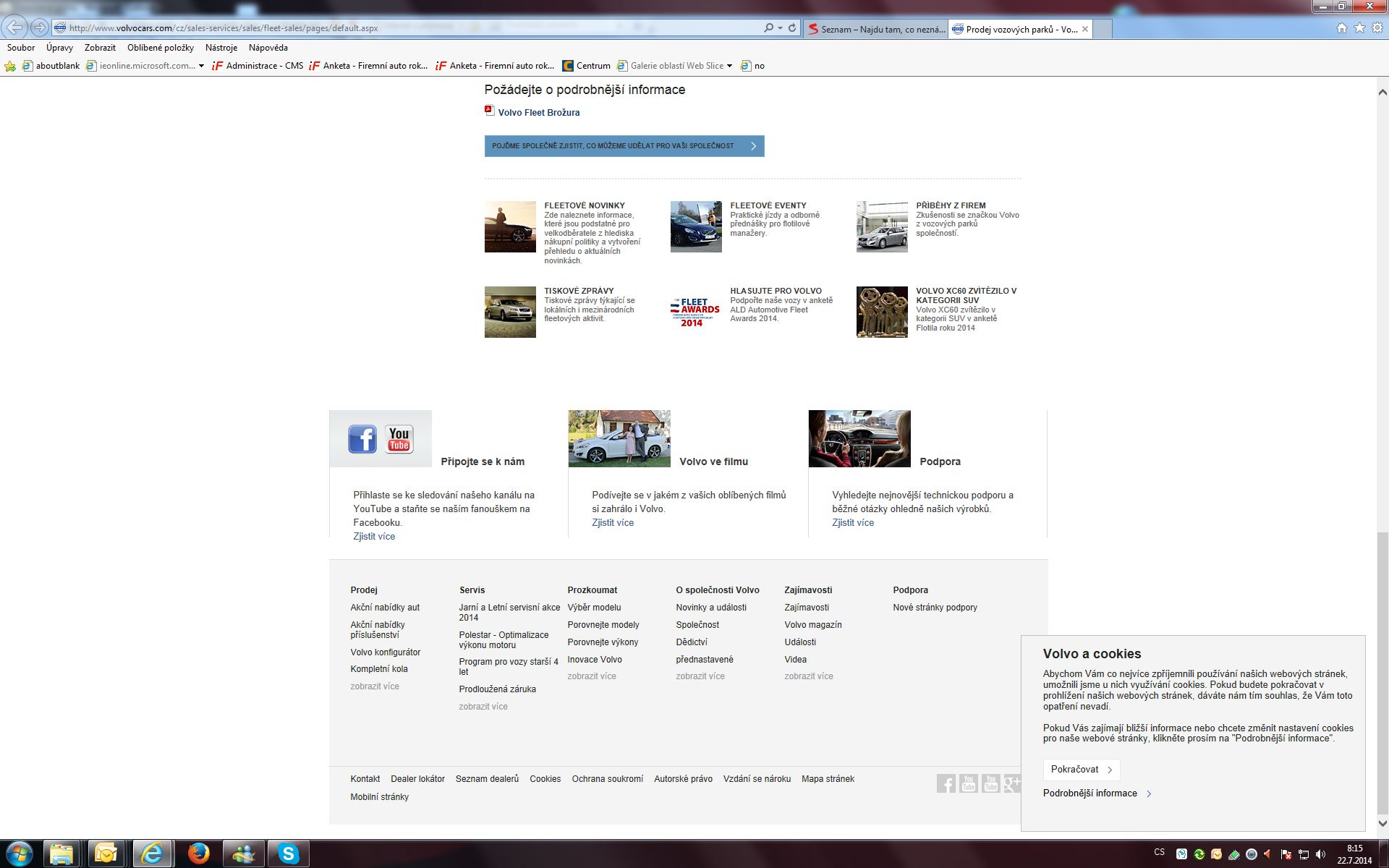Expand zobrazit více under Prodej column

click(375, 686)
